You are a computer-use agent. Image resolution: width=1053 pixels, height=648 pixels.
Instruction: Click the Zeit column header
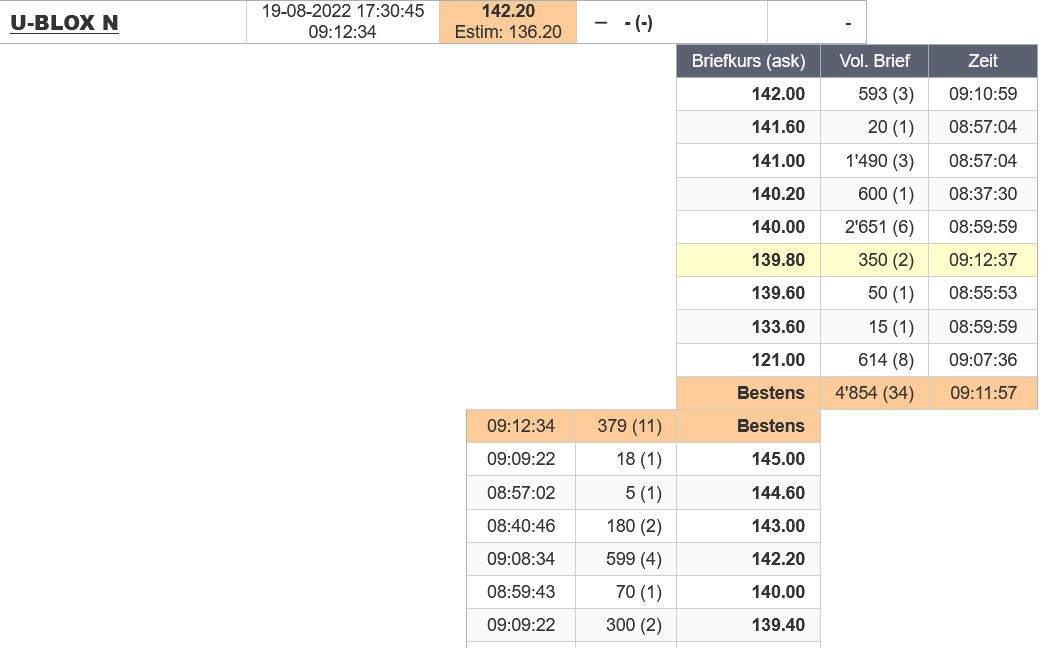tap(982, 61)
